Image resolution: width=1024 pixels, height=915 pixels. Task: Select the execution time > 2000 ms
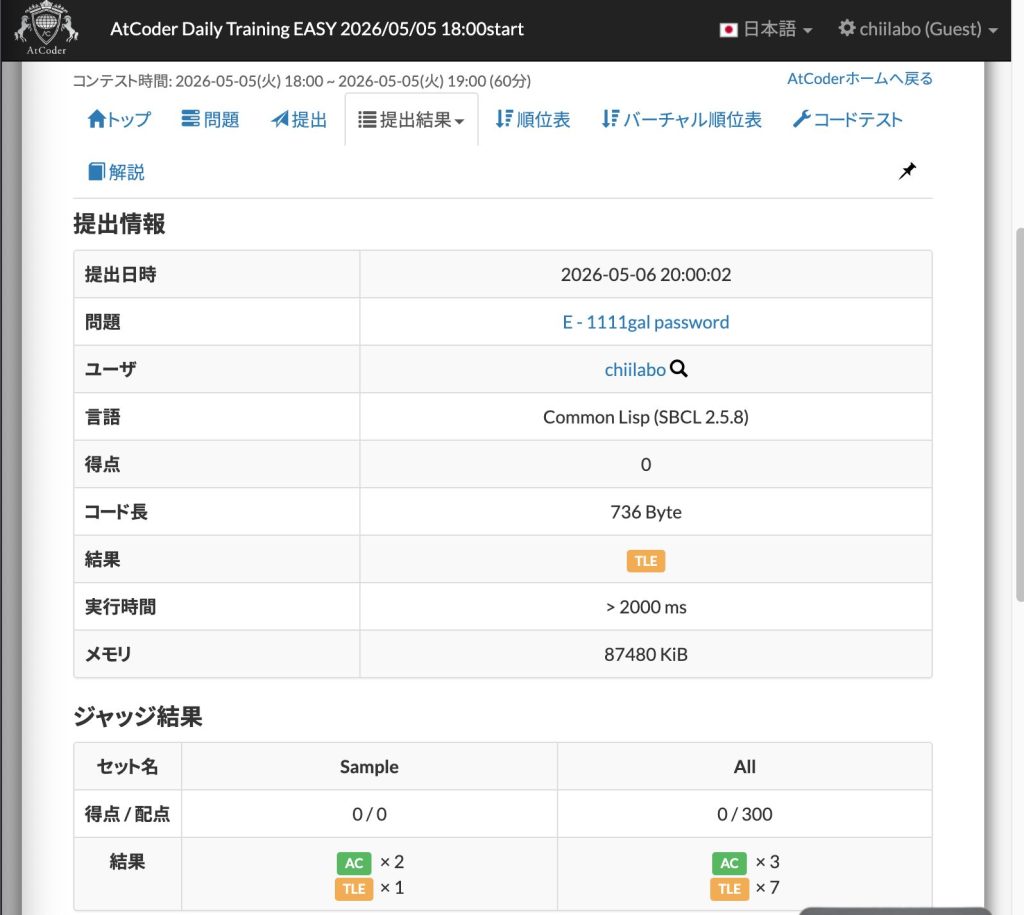[x=646, y=607]
